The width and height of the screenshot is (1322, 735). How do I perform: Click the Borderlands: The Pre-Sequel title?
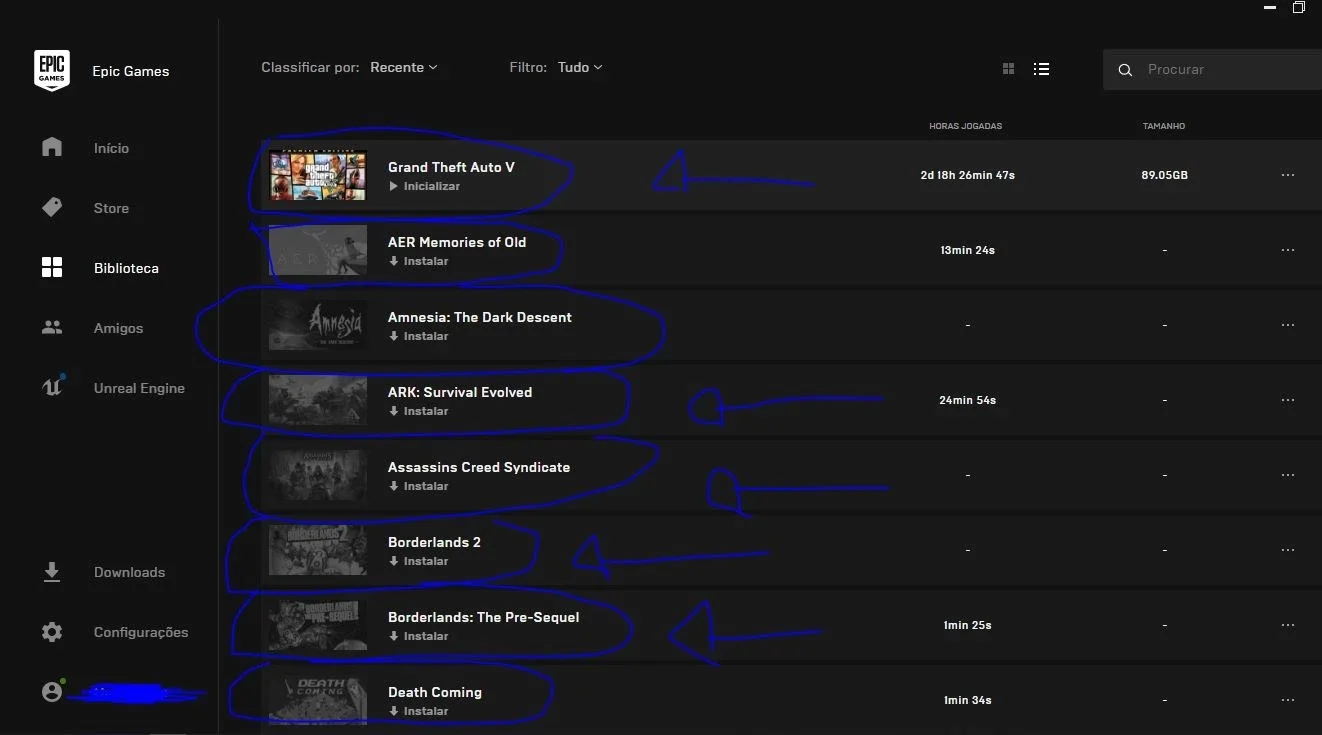[x=484, y=617]
